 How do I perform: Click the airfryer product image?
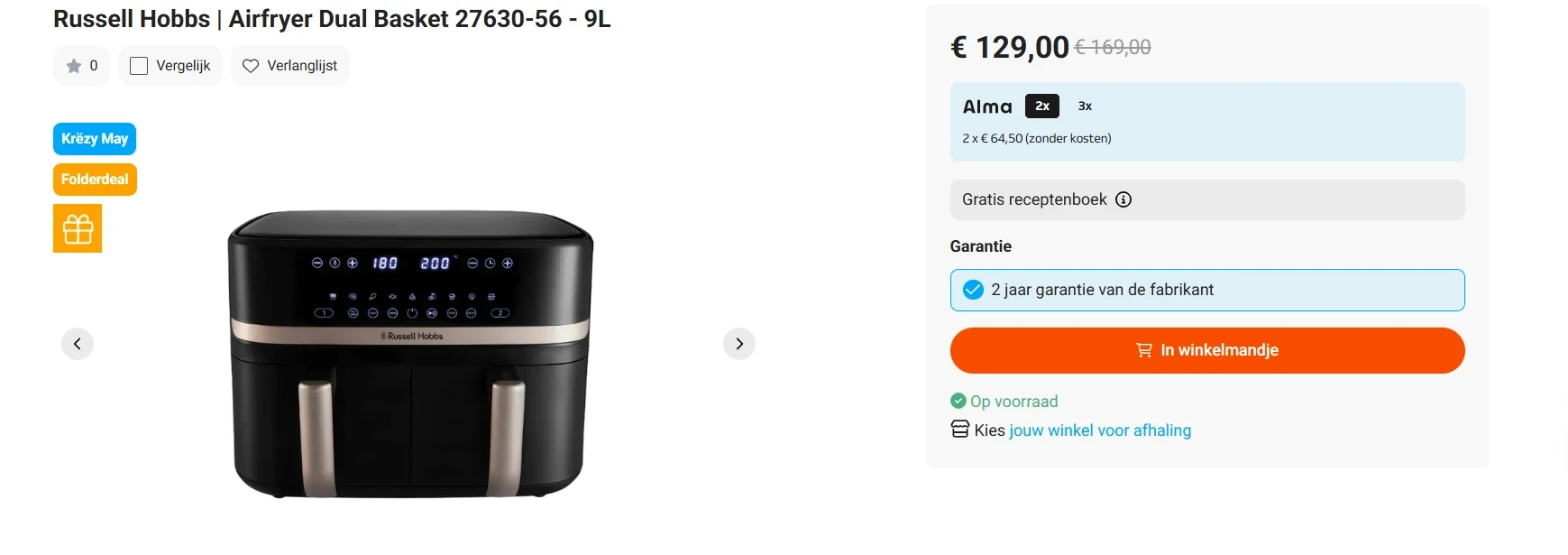(410, 354)
